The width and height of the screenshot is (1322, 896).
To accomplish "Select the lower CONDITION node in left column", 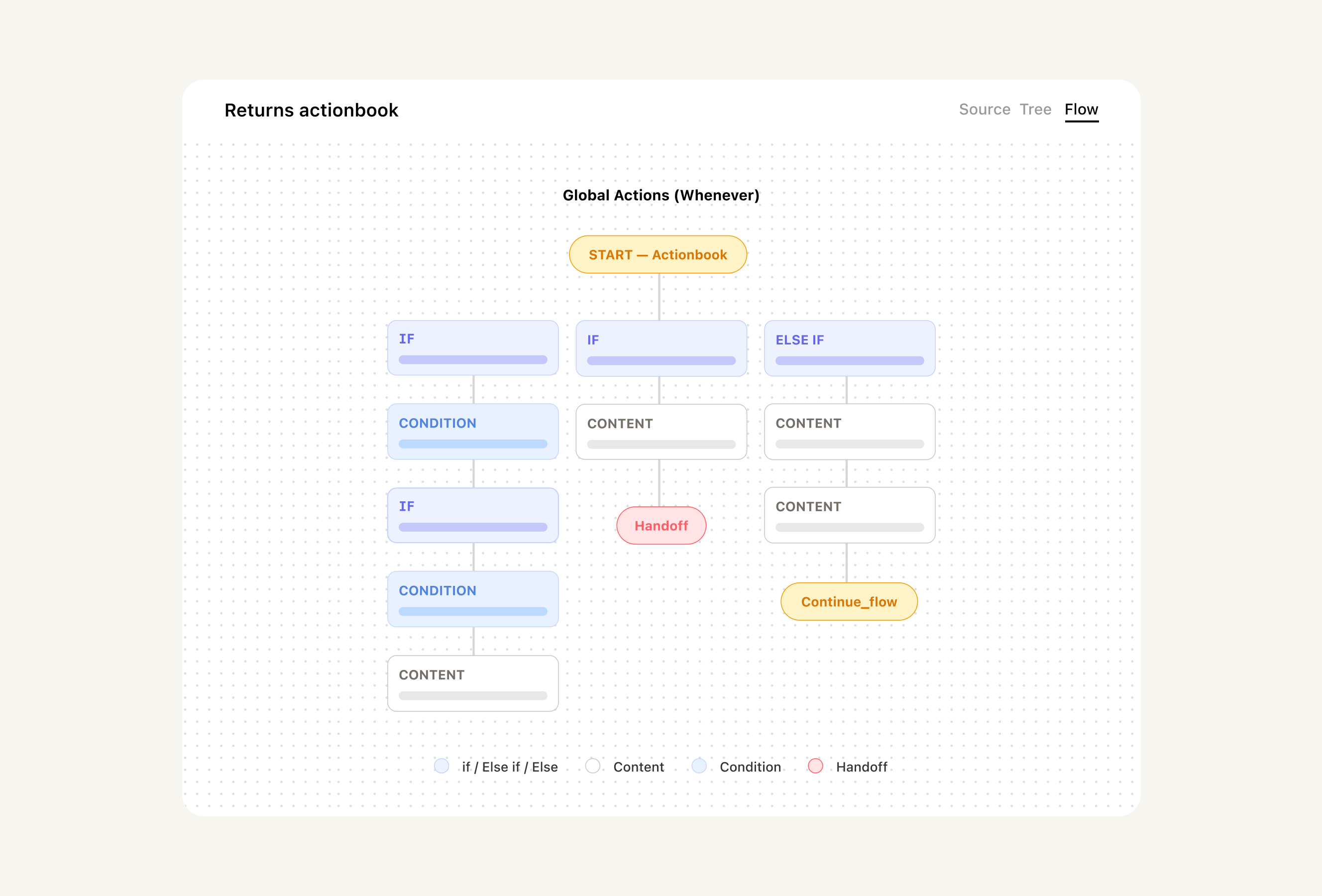I will 473,599.
